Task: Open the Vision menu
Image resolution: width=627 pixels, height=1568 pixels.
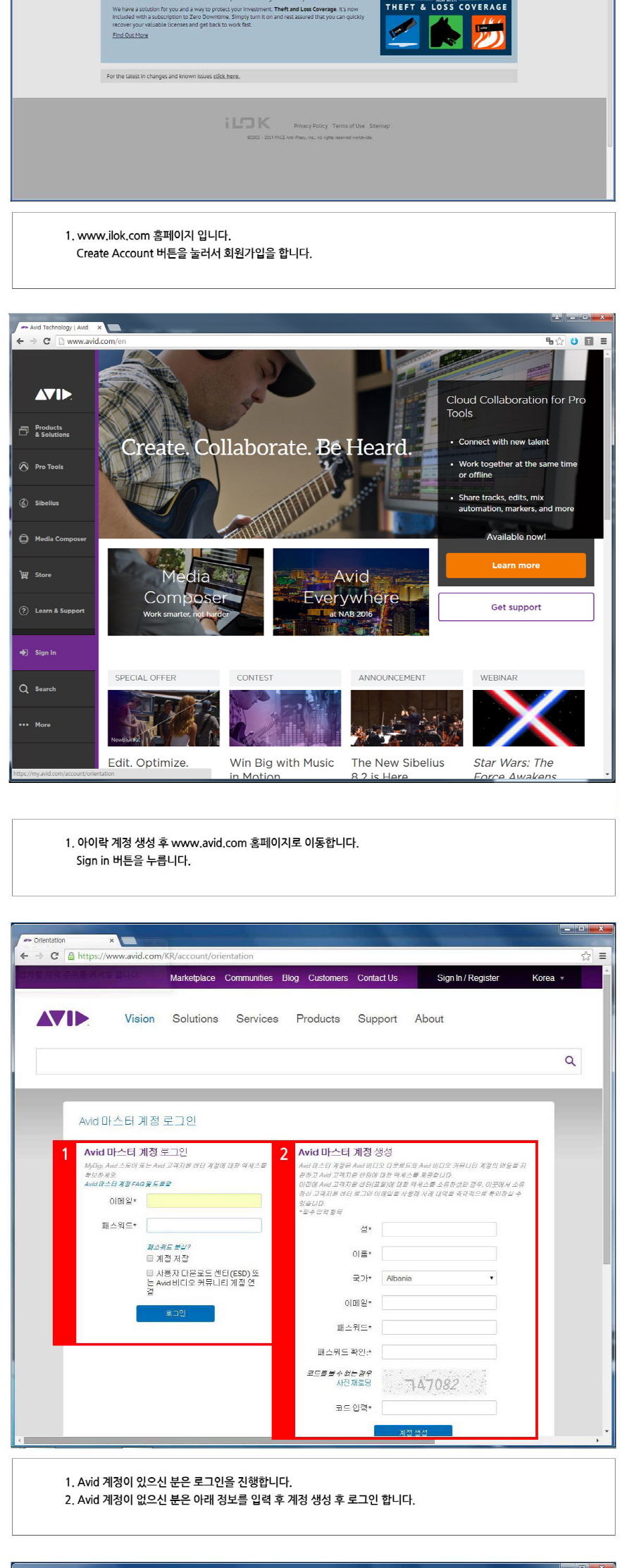Action: (139, 1018)
